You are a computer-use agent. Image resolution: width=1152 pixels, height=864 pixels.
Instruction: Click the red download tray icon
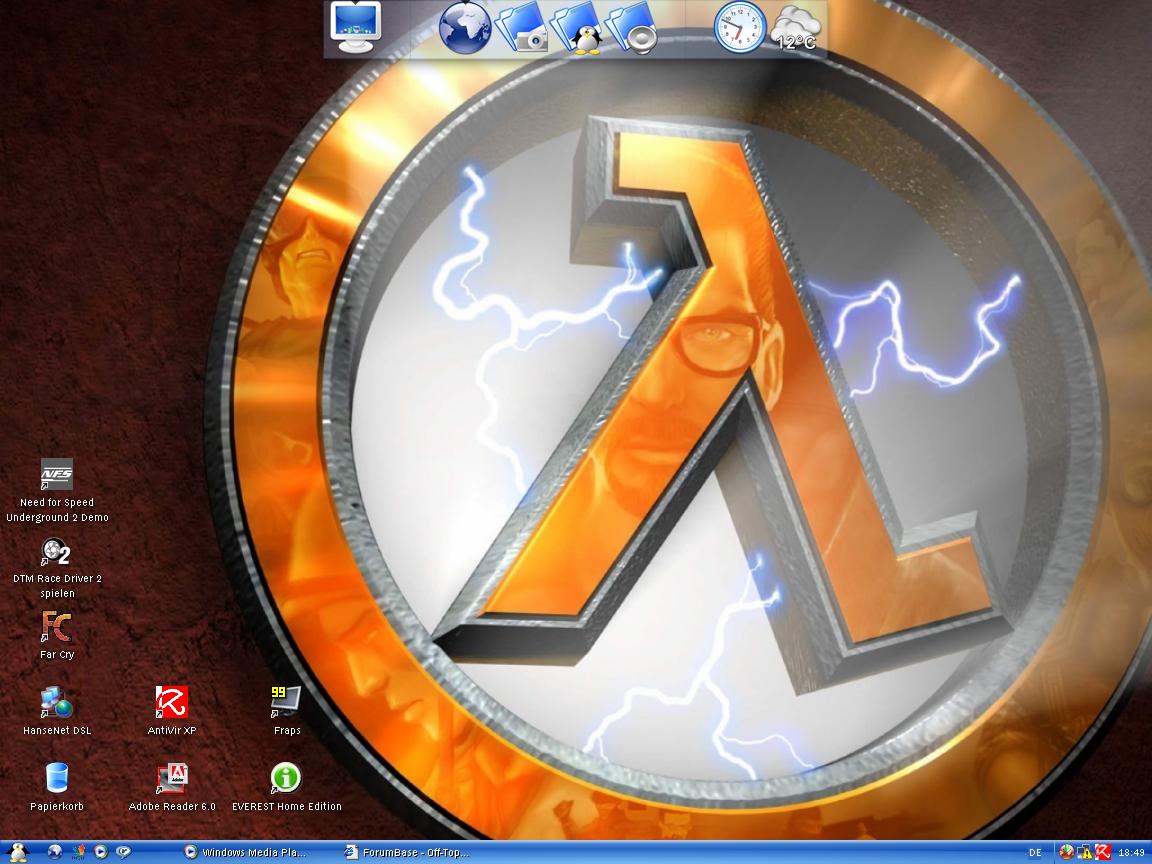[x=1067, y=852]
